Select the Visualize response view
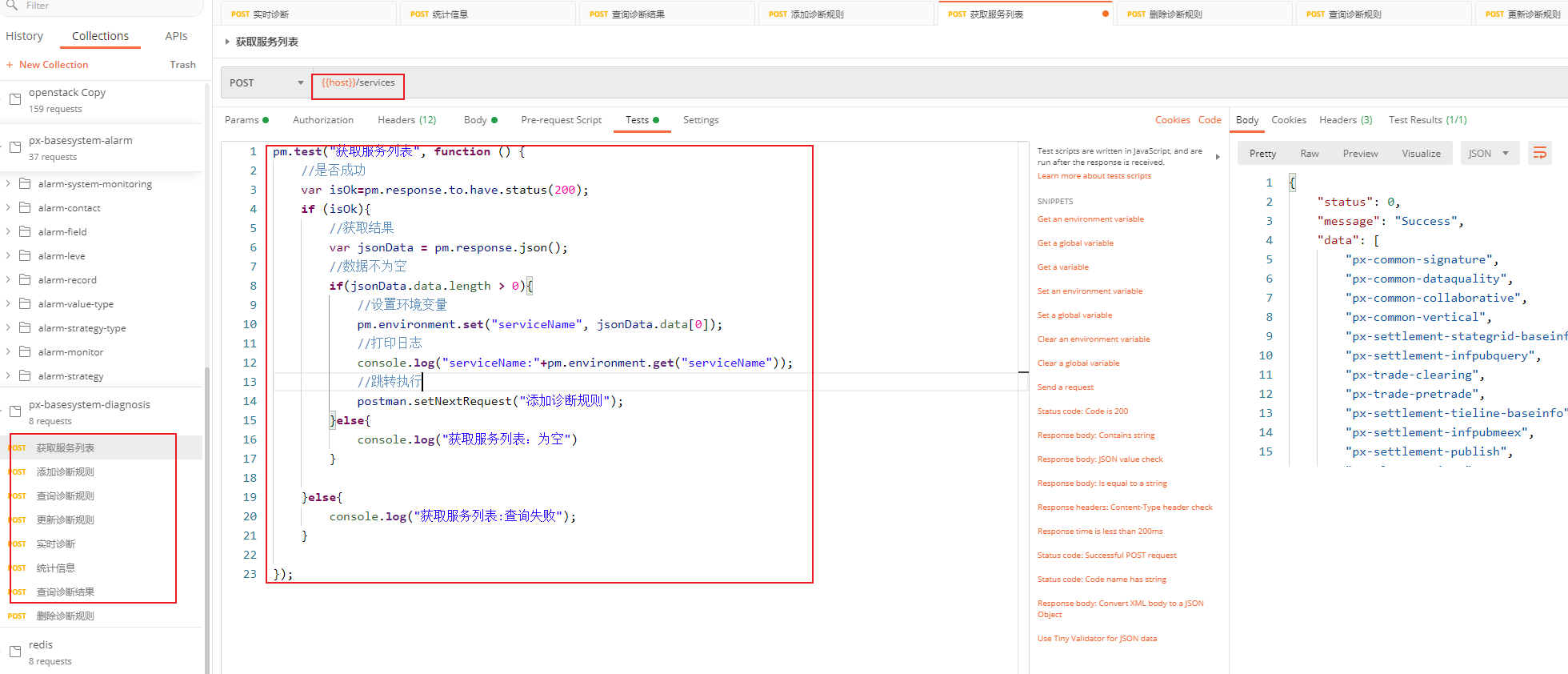The width and height of the screenshot is (1568, 674). click(x=1421, y=154)
